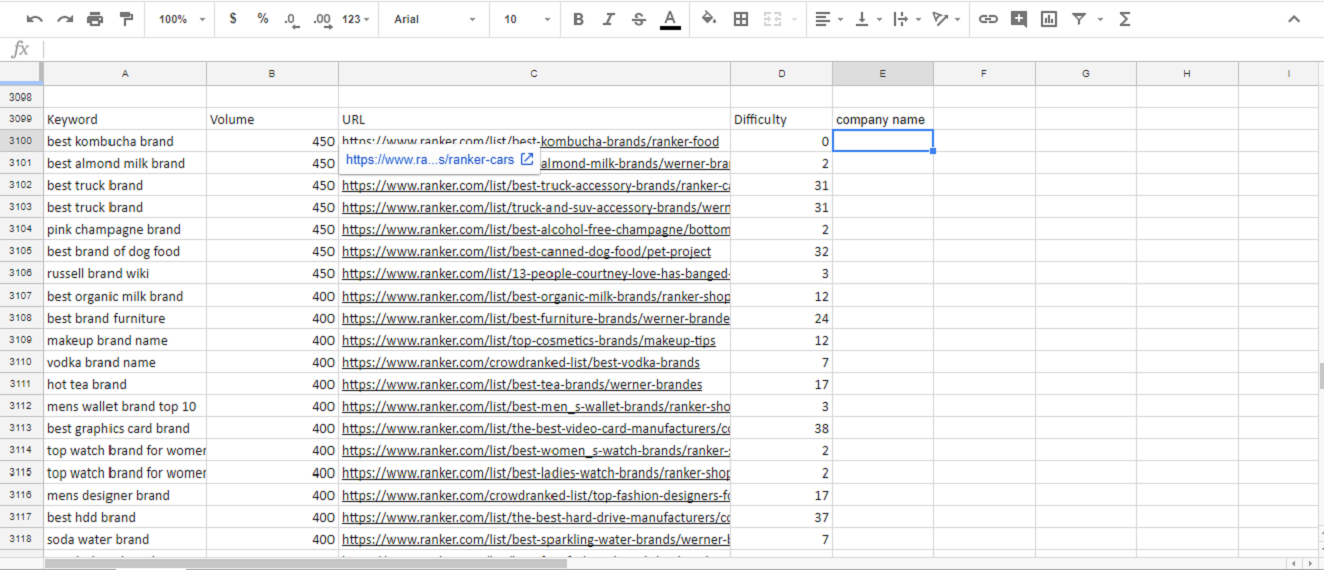The height and width of the screenshot is (570, 1324).
Task: Click the best-kombucha-brands URL
Action: [530, 141]
